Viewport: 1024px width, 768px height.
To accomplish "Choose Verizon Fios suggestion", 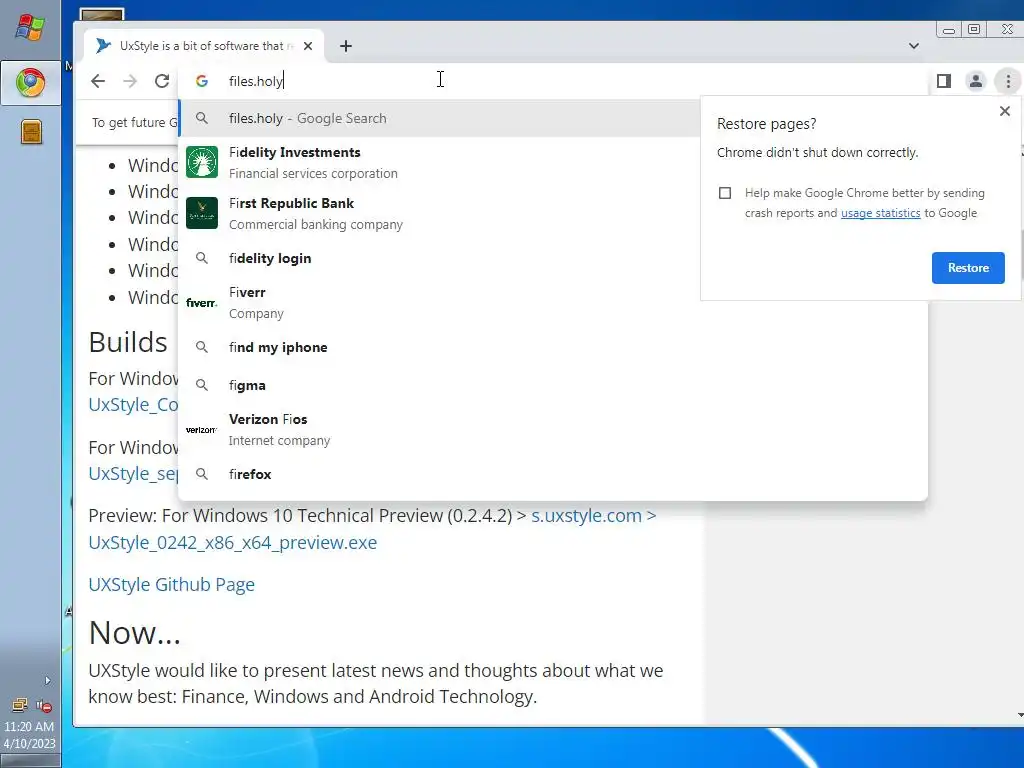I will [x=552, y=430].
